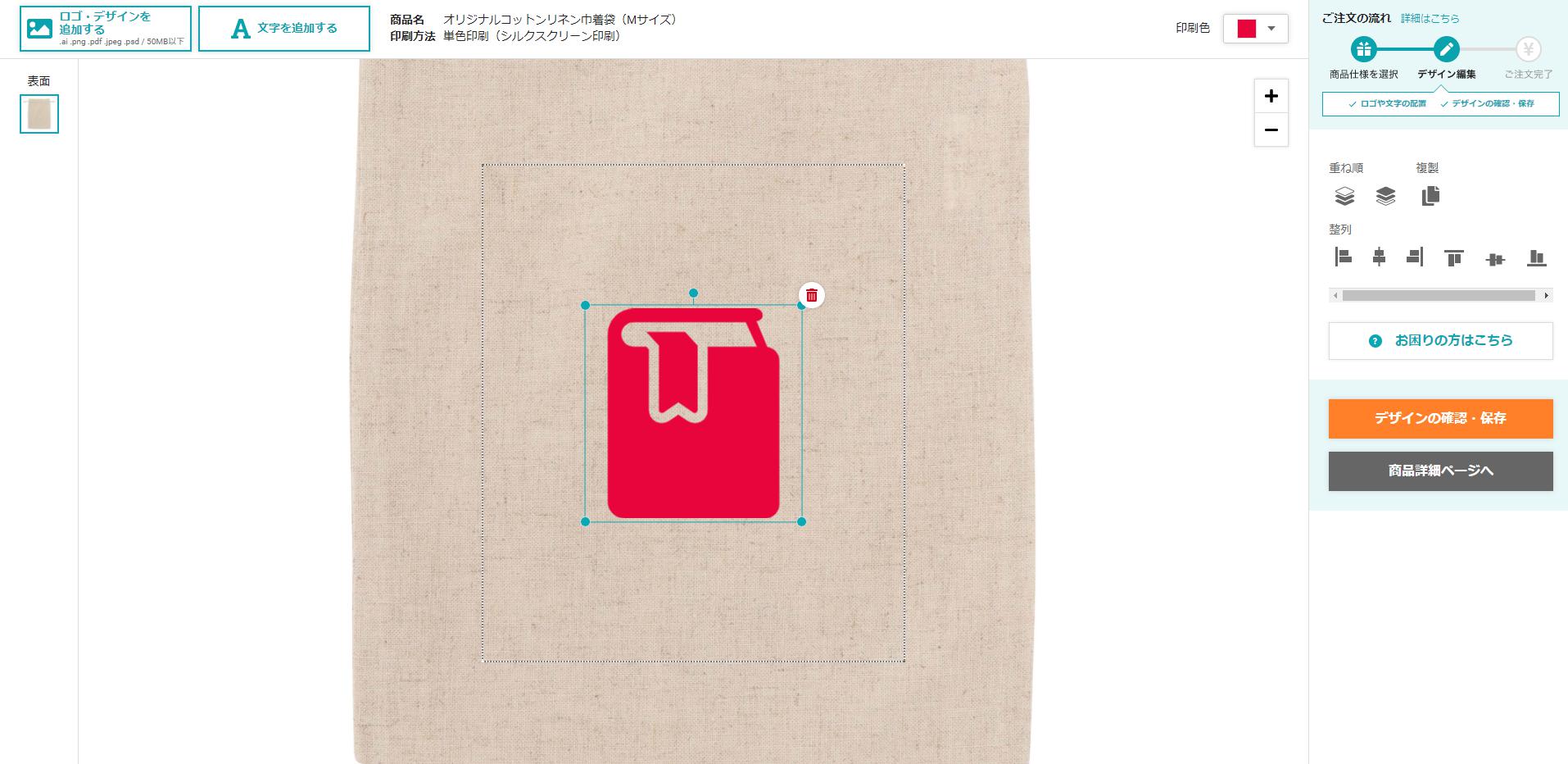Screen dimensions: 1568x764
Task: Center design vertically with align icon
Action: (1495, 259)
